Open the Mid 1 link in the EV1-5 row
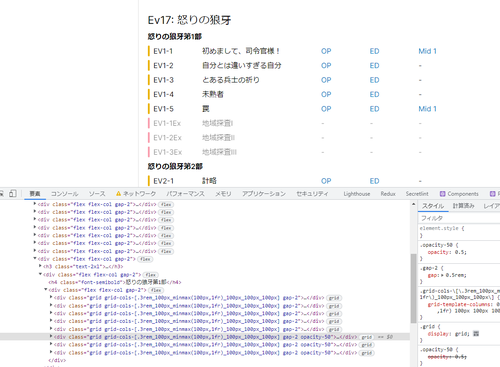This screenshot has height=367, width=500. (x=427, y=109)
